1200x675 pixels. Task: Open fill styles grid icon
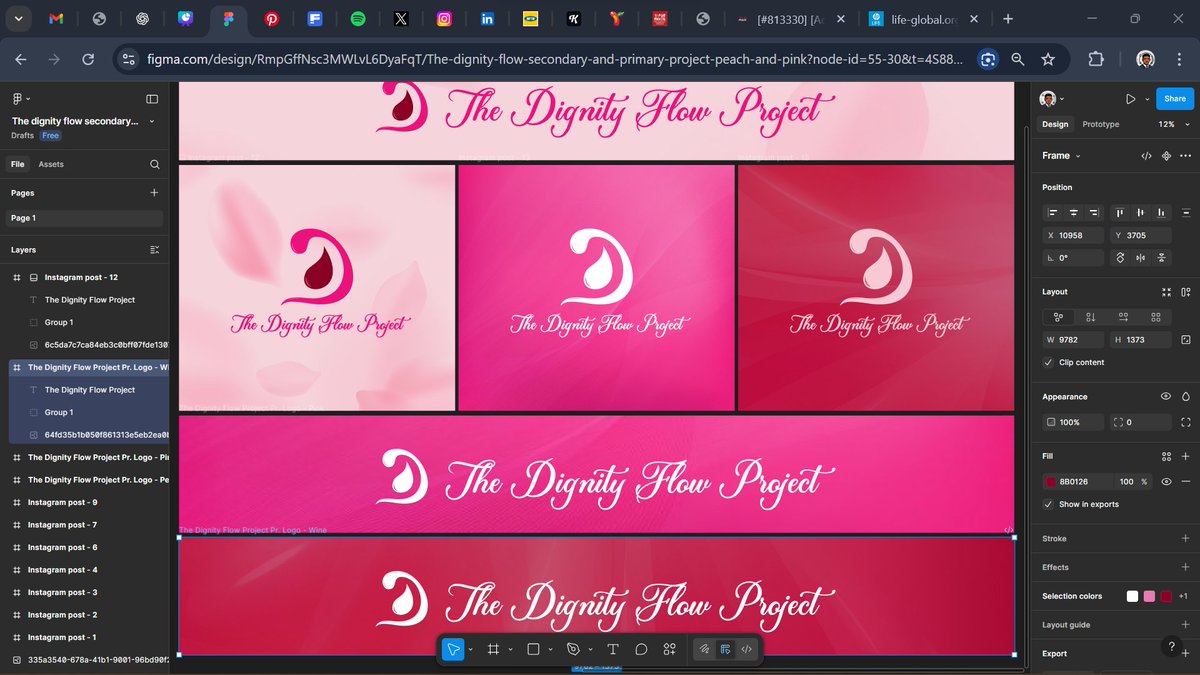[1166, 456]
